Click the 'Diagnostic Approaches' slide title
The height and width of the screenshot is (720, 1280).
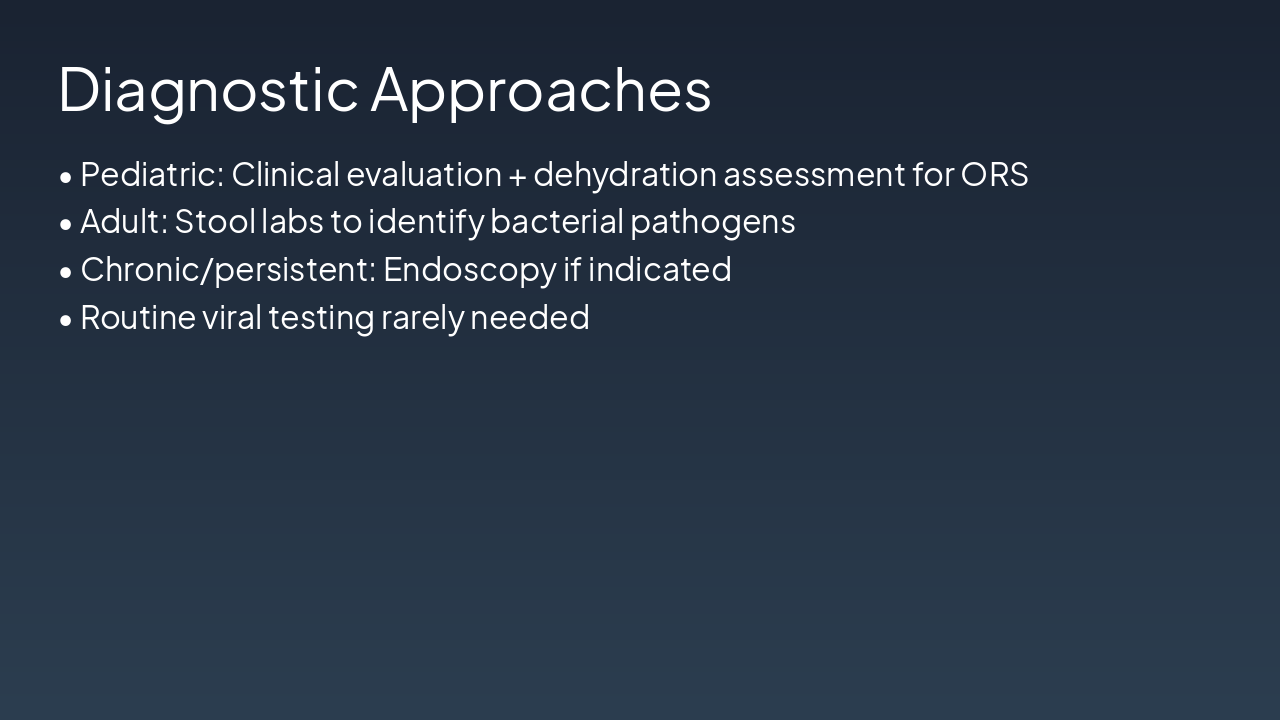pyautogui.click(x=385, y=89)
